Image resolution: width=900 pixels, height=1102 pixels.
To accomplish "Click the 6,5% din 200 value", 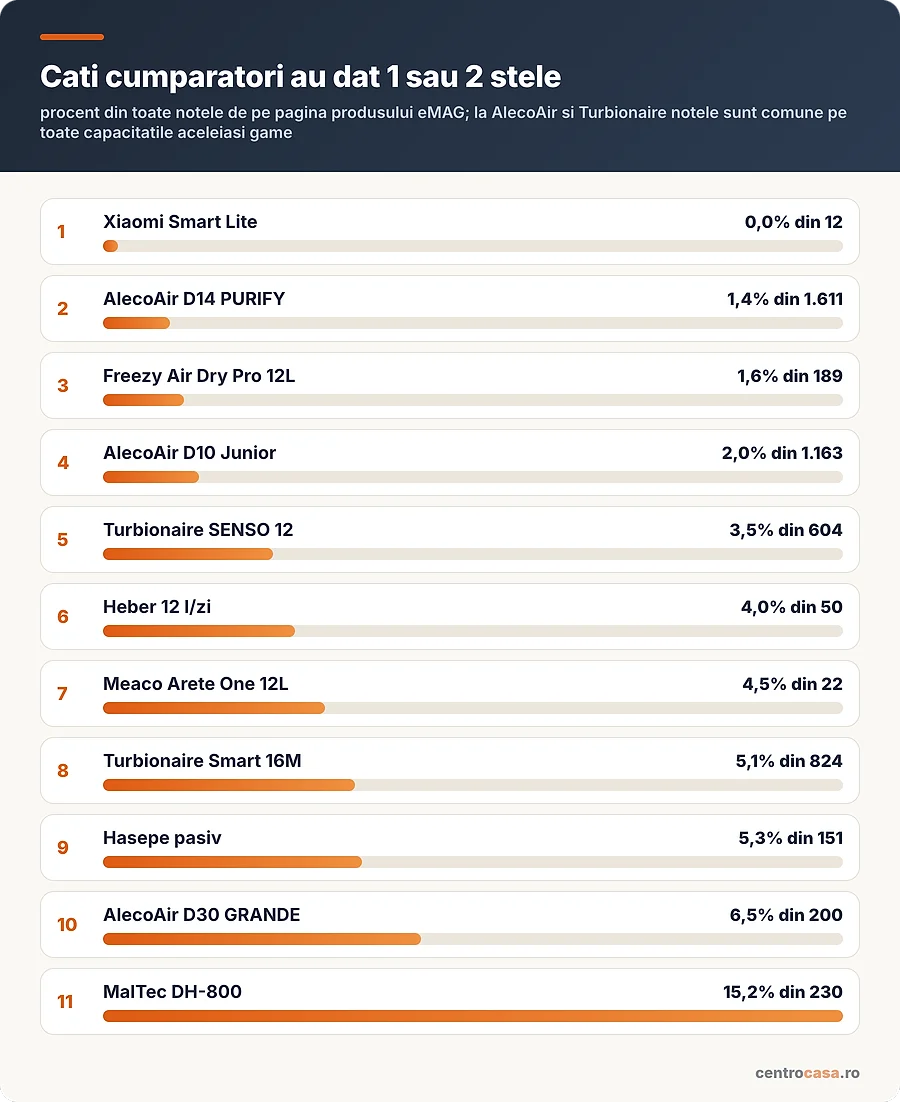I will 785,914.
